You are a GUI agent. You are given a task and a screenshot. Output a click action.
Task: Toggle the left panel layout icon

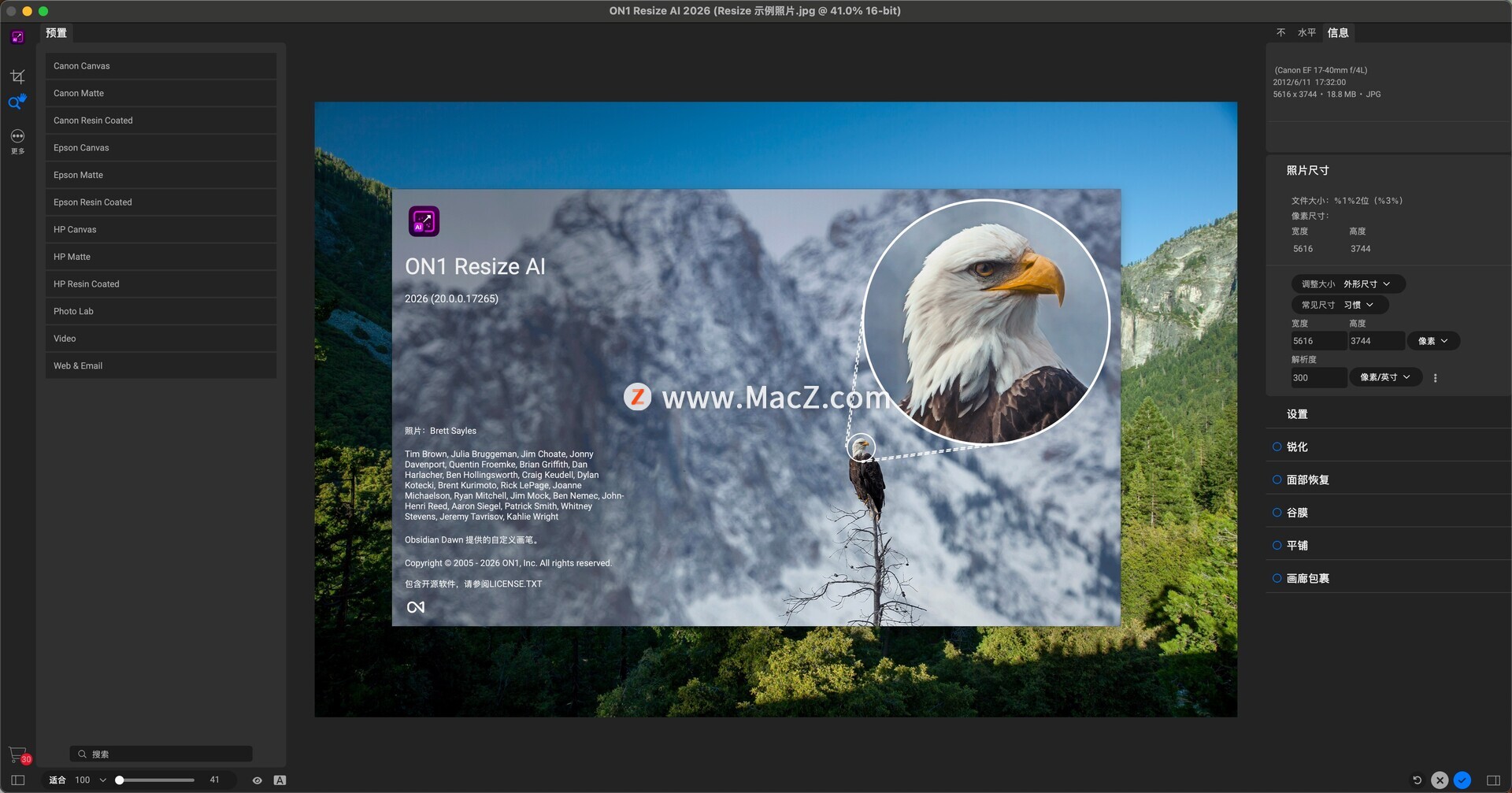click(x=17, y=780)
